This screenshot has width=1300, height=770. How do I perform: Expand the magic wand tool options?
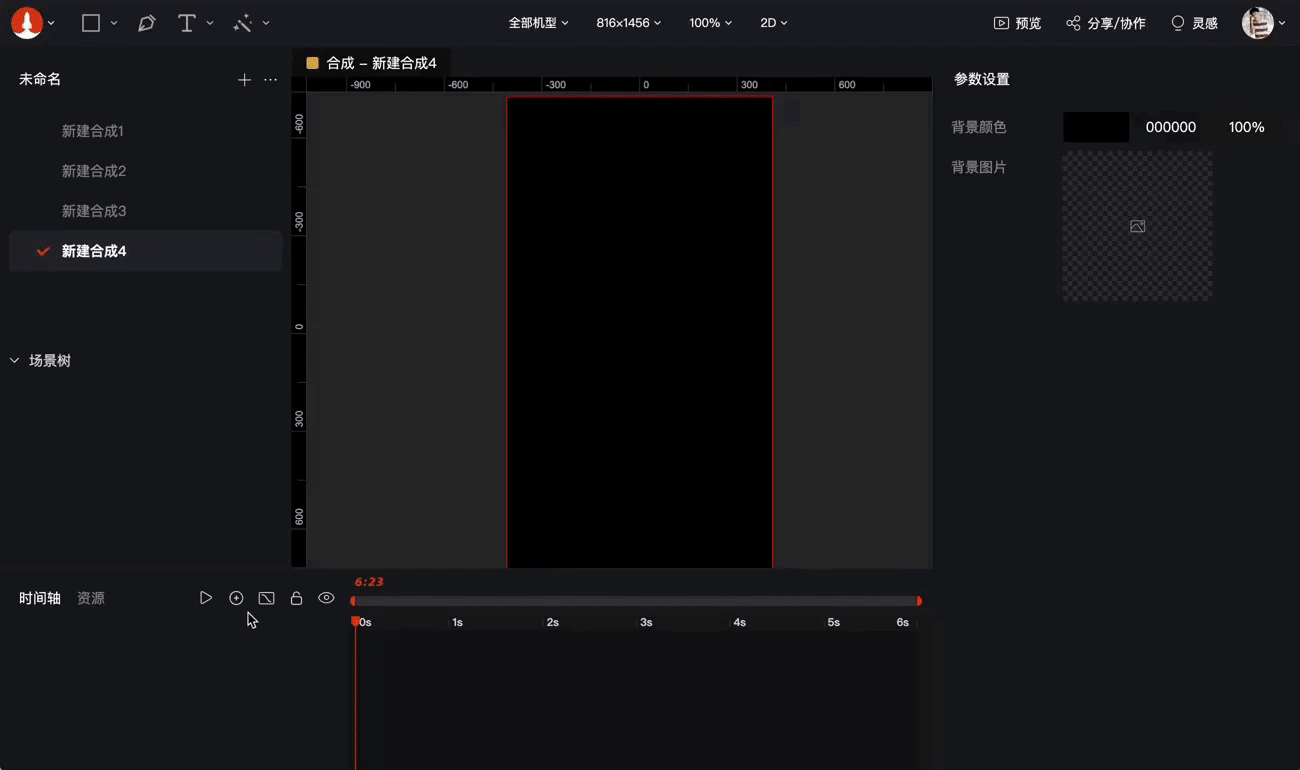point(266,23)
